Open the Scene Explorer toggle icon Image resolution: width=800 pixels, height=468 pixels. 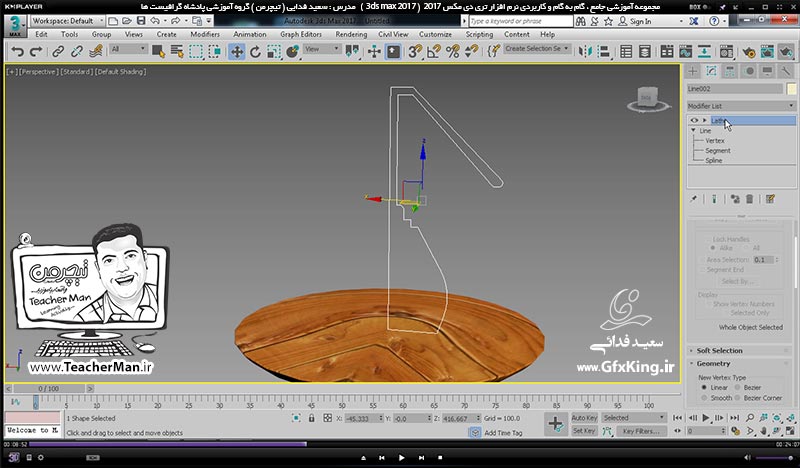(x=626, y=52)
